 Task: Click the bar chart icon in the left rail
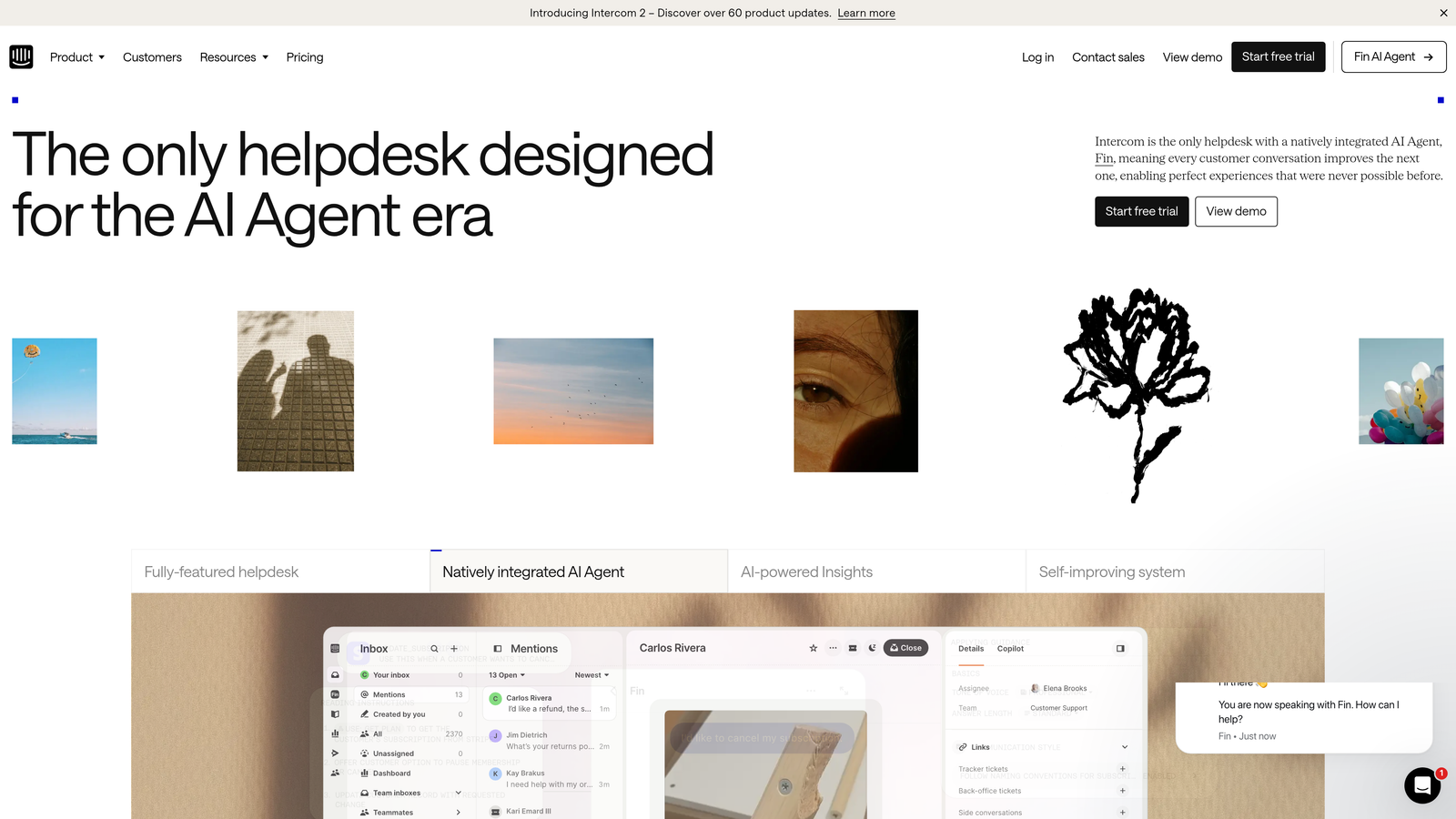[335, 733]
